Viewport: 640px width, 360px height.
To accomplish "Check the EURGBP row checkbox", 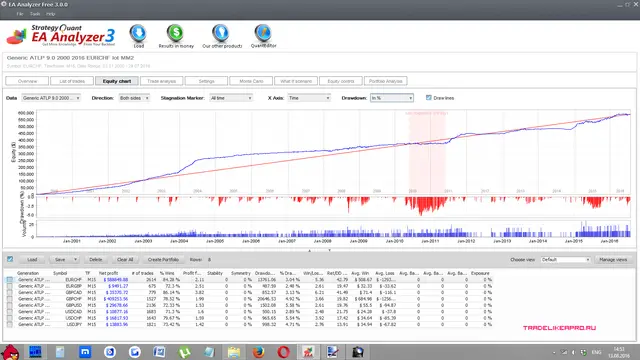I will (x=9, y=286).
